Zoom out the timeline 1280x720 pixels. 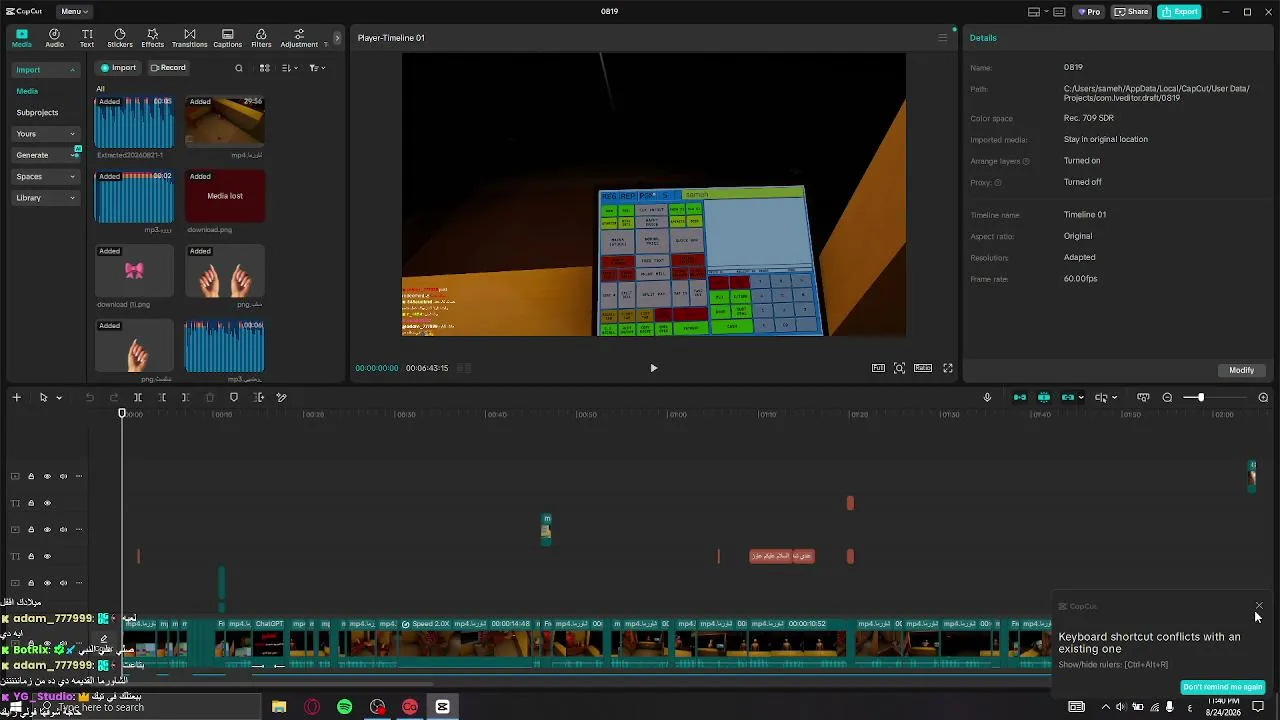point(1167,398)
